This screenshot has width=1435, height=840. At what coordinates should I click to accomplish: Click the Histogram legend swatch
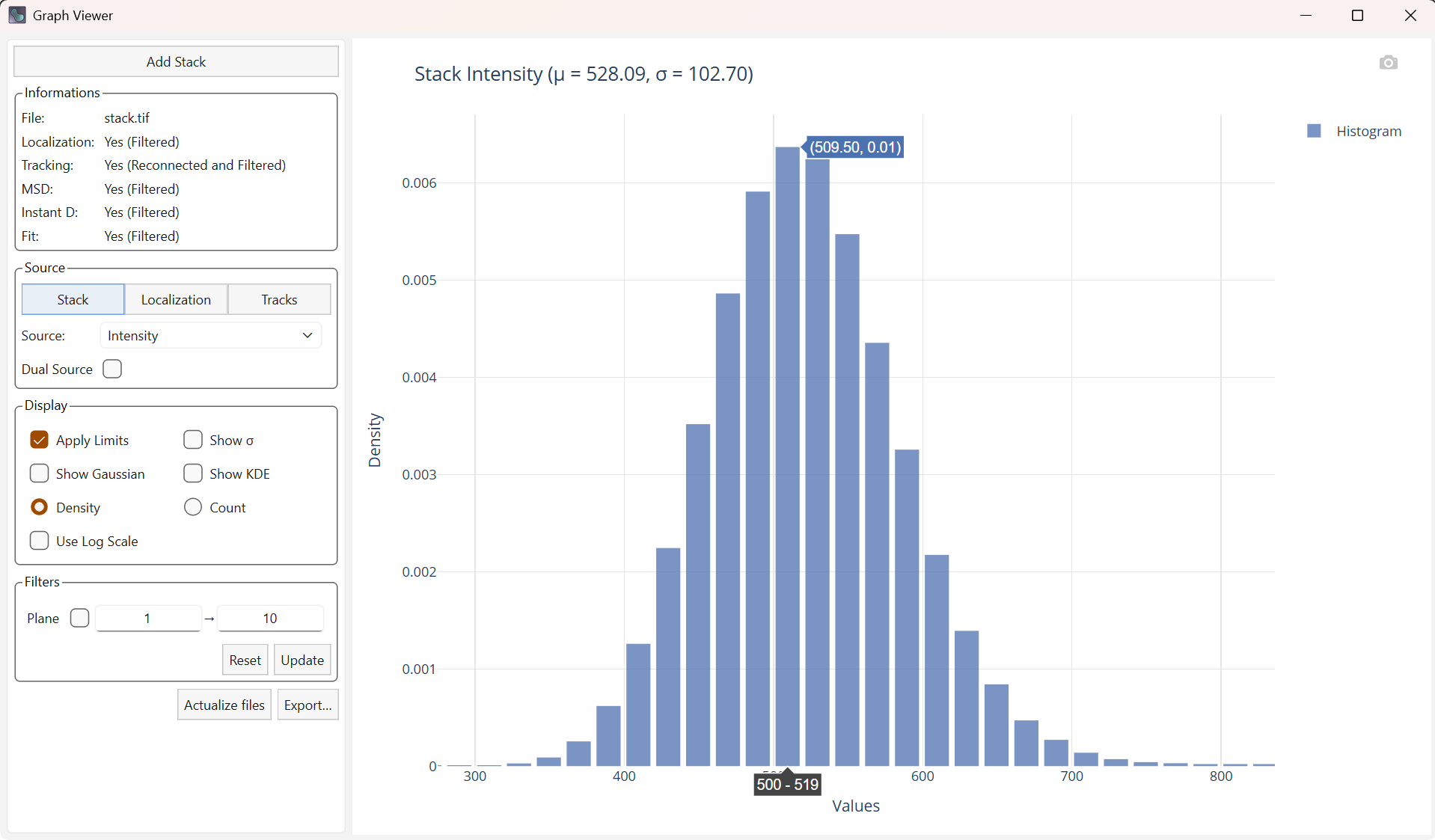(x=1315, y=130)
